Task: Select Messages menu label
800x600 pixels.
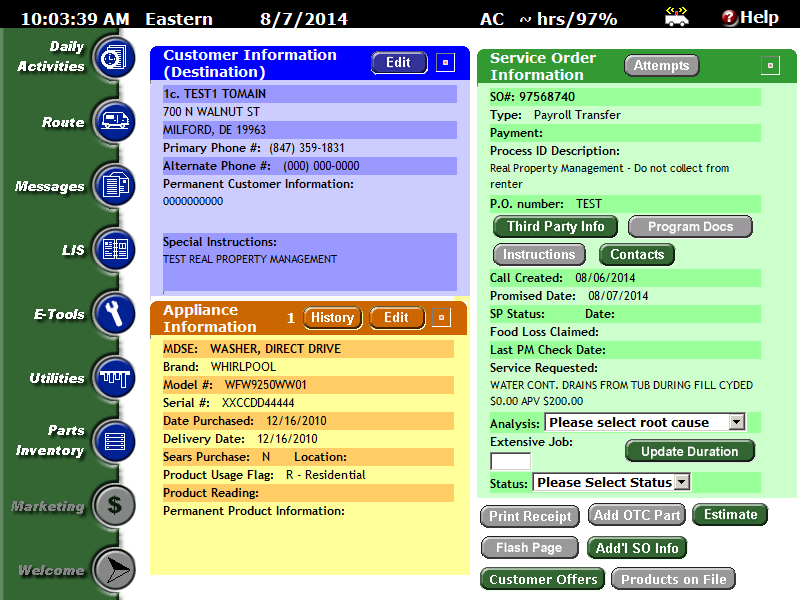Action: [49, 187]
